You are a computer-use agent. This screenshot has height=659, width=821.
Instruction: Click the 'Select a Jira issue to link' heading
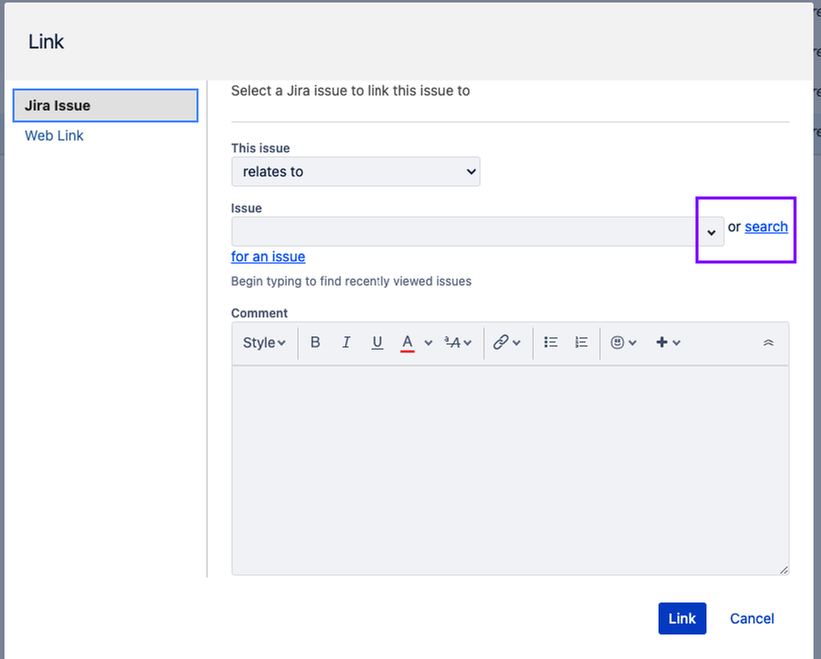coord(350,91)
